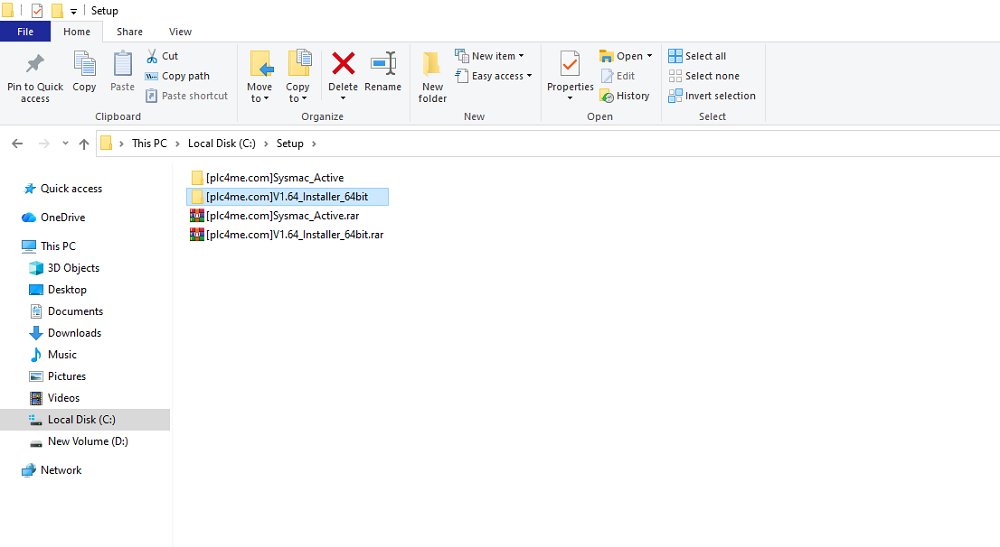
Task: Select Downloads in the navigation pane
Action: coord(74,333)
